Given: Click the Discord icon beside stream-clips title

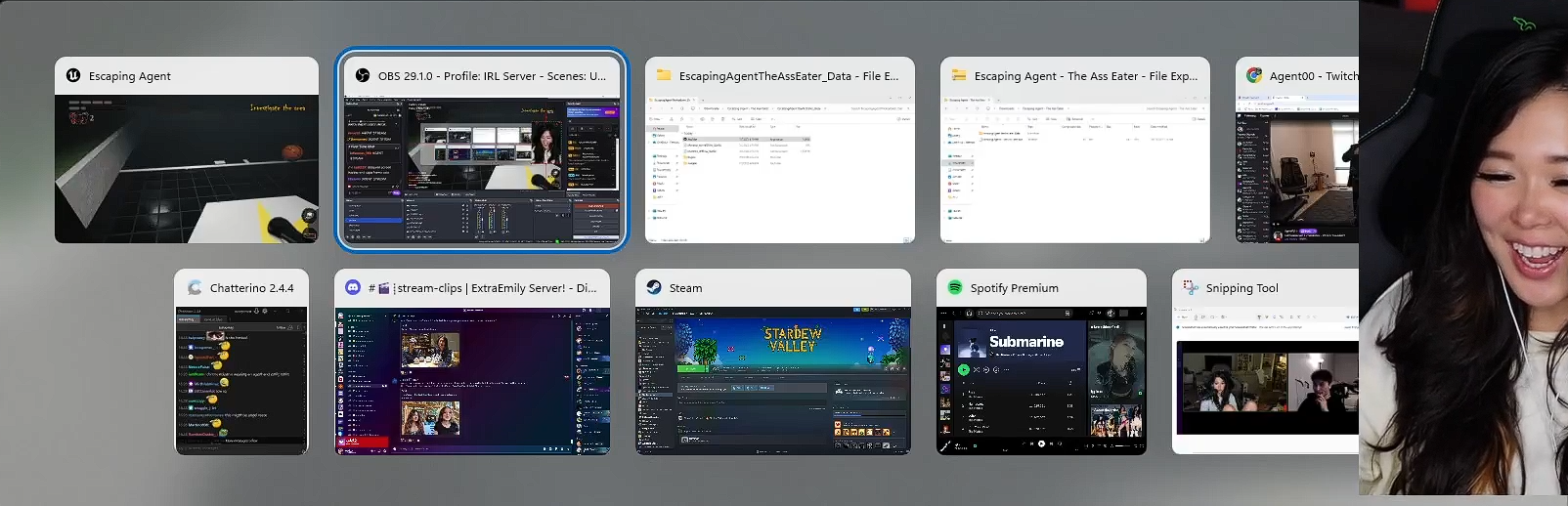Looking at the screenshot, I should point(353,287).
